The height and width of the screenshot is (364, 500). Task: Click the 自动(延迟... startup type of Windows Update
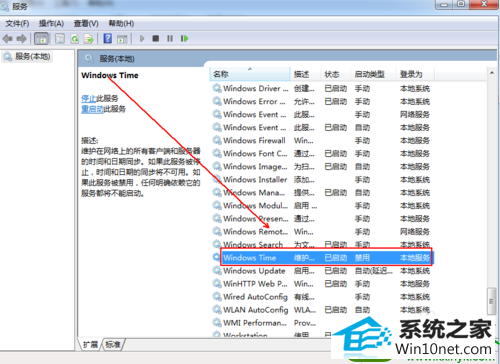coord(373,271)
